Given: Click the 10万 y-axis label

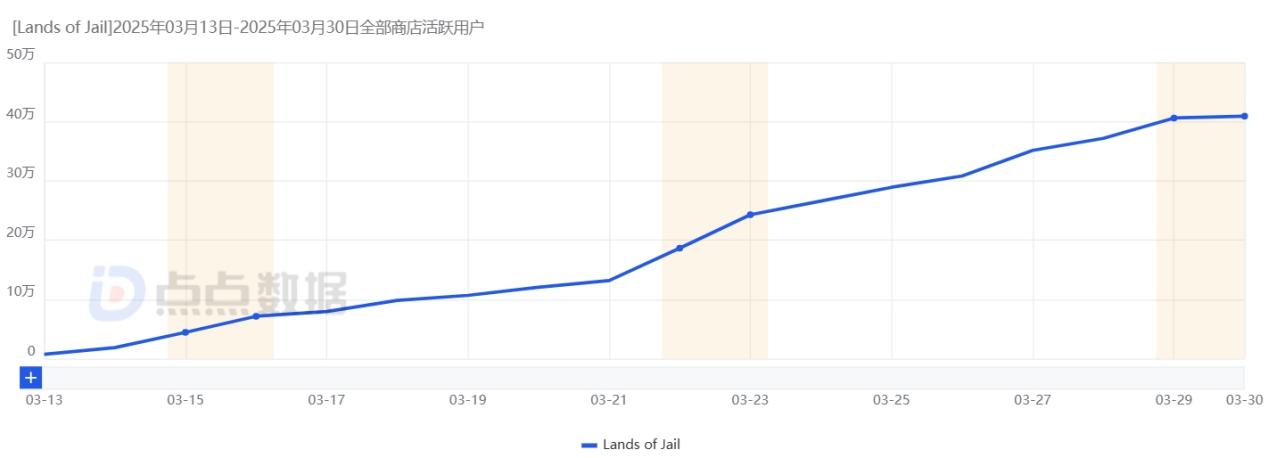Looking at the screenshot, I should click(x=22, y=293).
